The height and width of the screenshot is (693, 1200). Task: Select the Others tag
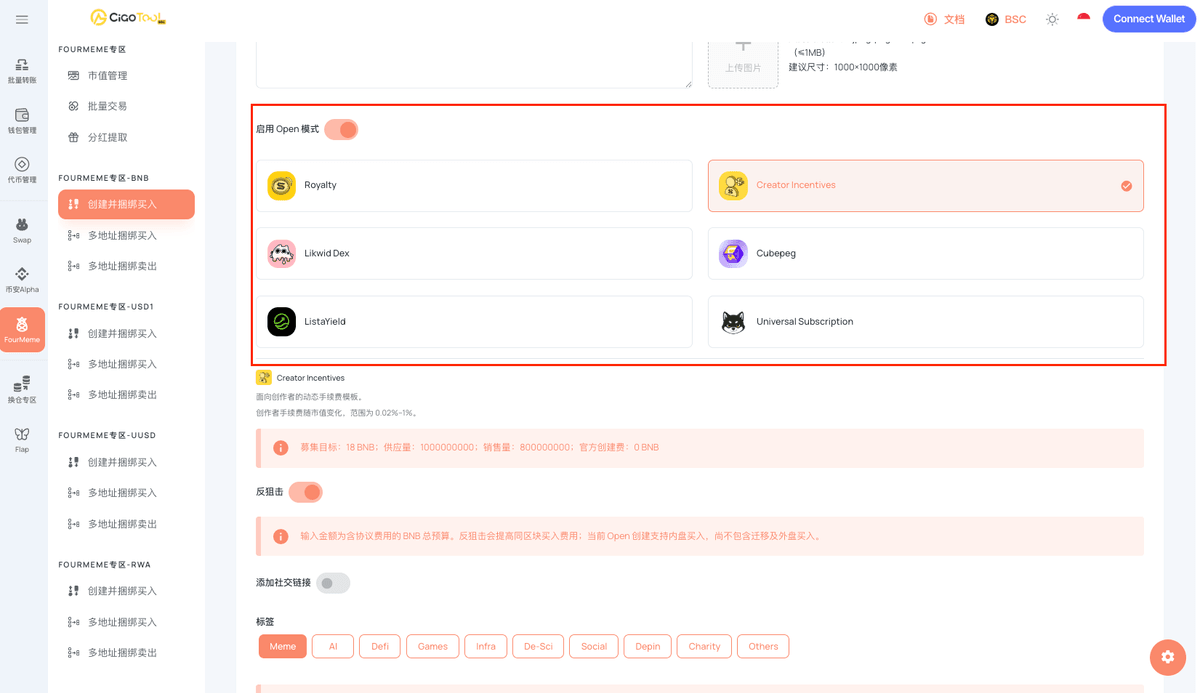pos(763,646)
